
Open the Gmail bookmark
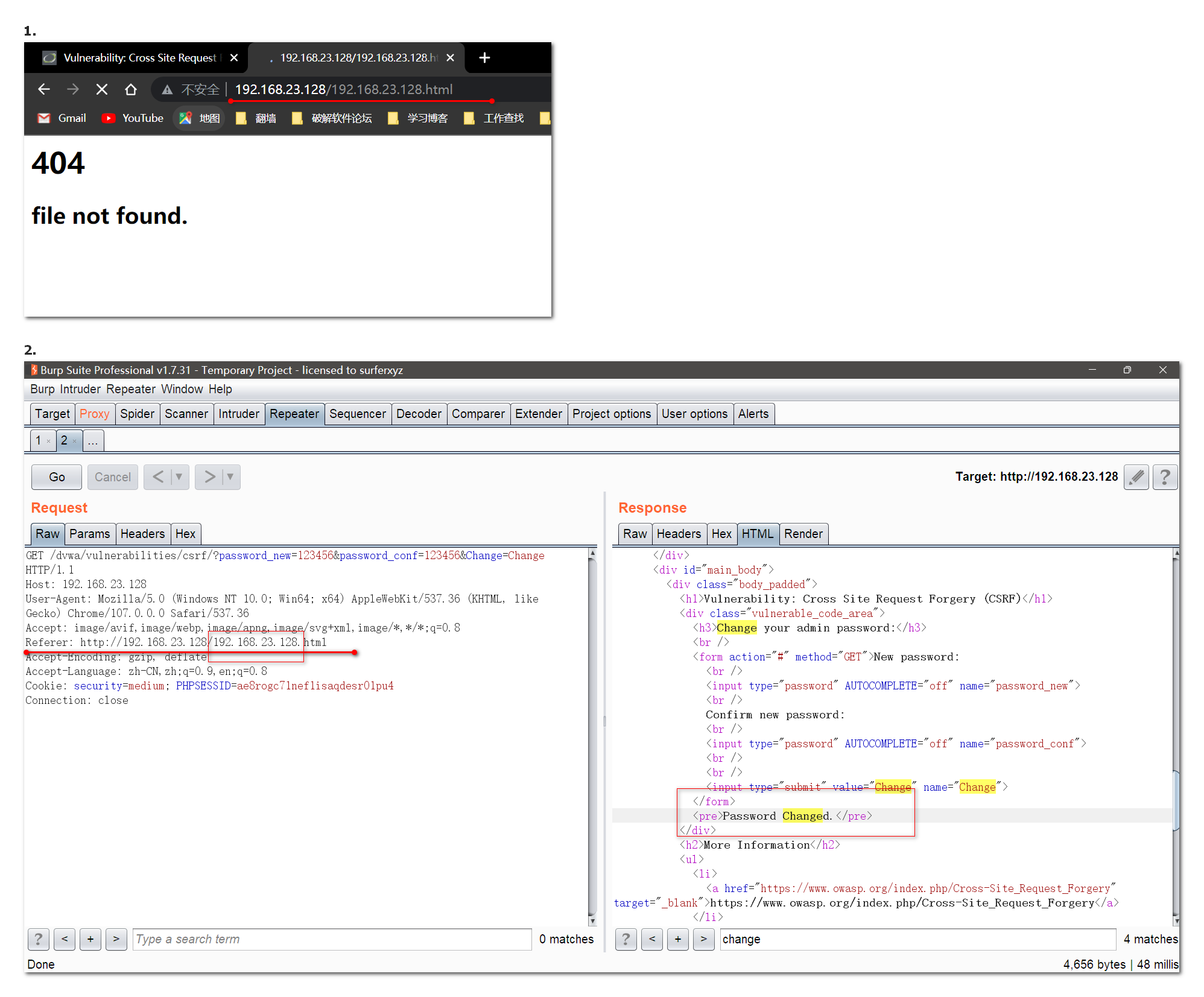click(x=62, y=118)
